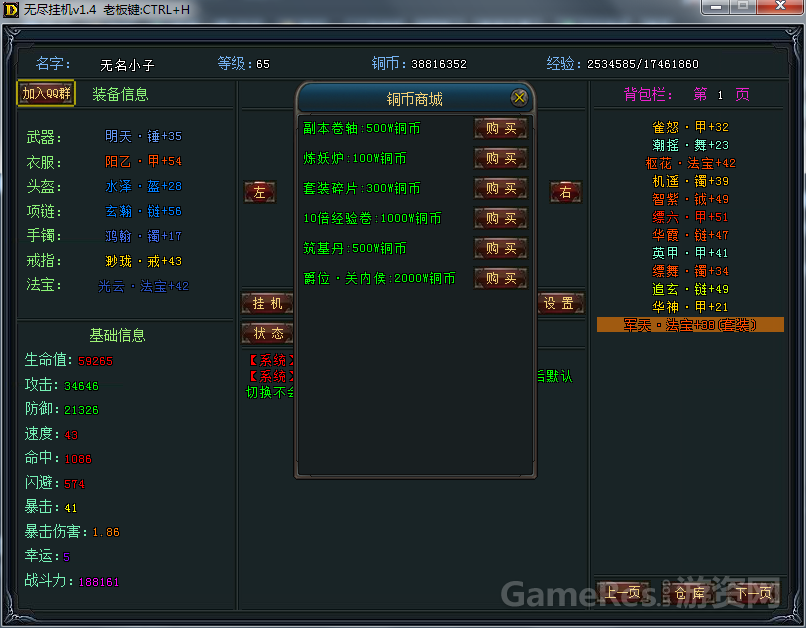Purchase the 爵位·关内侯 title
This screenshot has height=628, width=806.
click(500, 278)
